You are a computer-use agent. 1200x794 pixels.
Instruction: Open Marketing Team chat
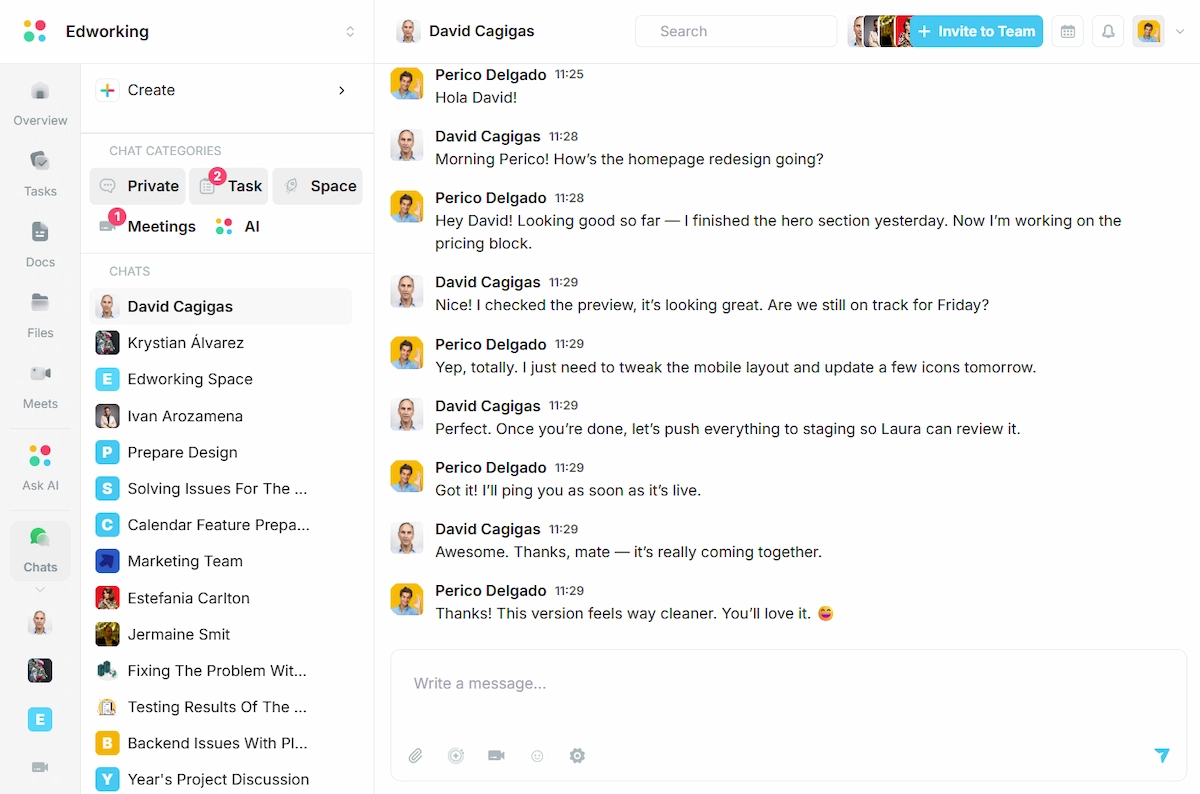pyautogui.click(x=185, y=561)
